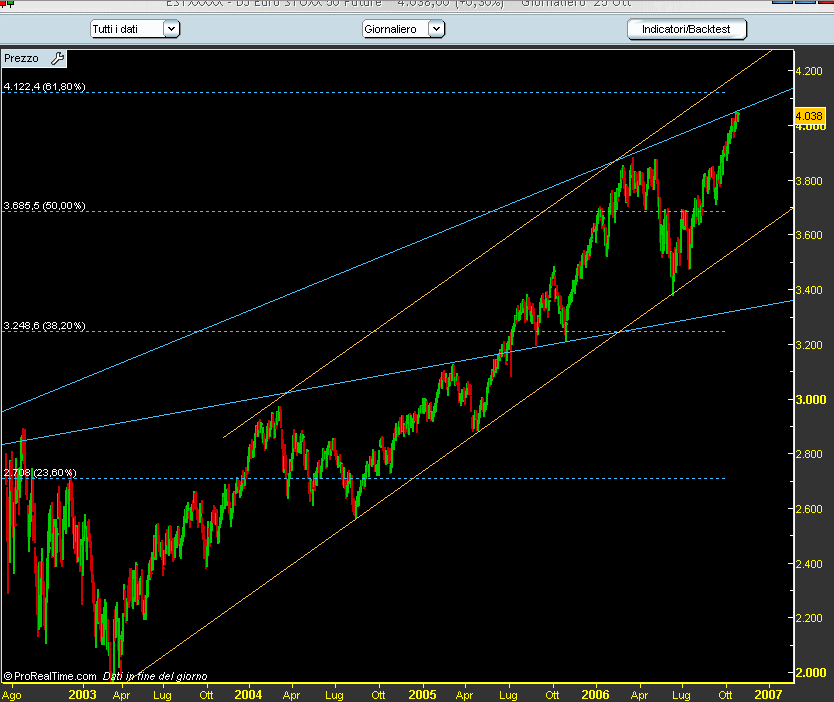Click the '3.248,6 (38,20%)' Fibonacci label
Viewport: 834px width, 702px height.
point(44,325)
